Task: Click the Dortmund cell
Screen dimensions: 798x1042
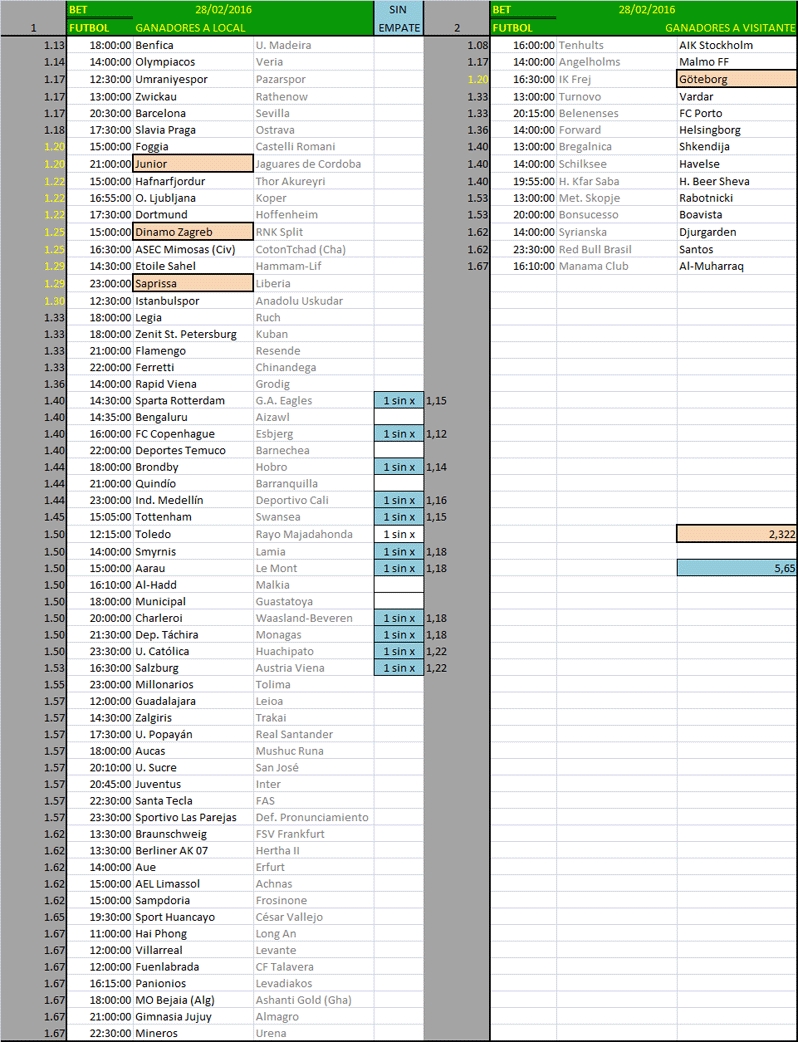Action: 193,215
